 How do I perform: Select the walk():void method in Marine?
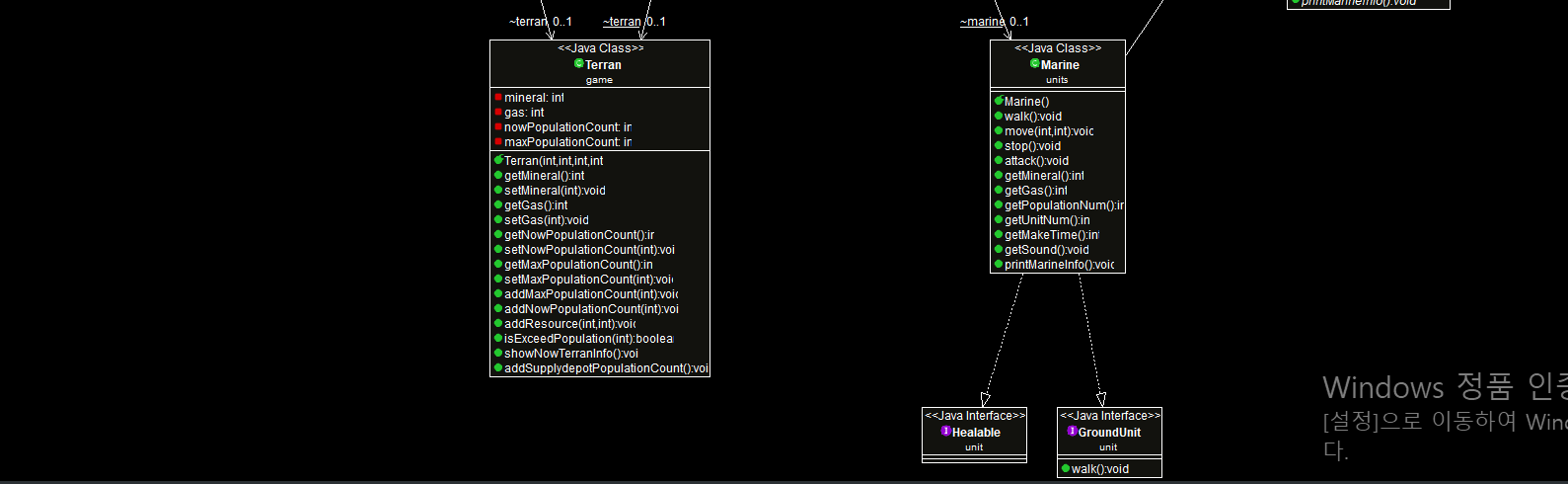(1033, 117)
